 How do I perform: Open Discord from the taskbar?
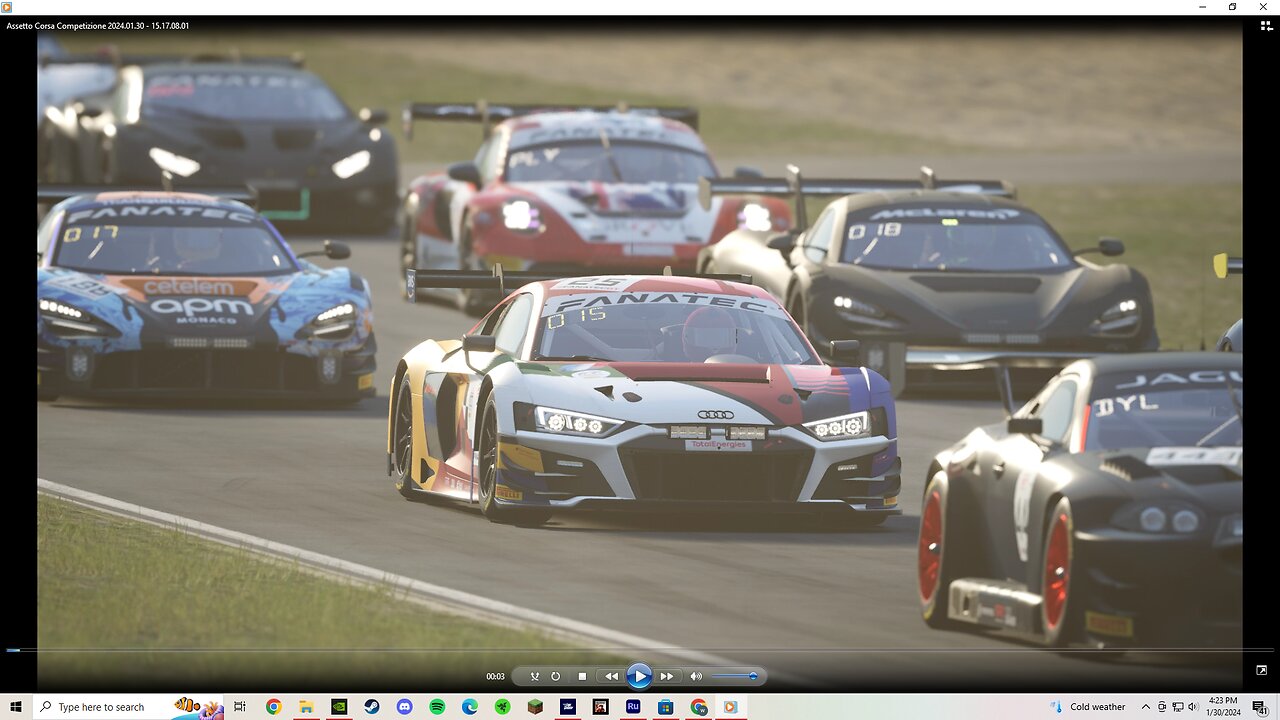(x=404, y=707)
